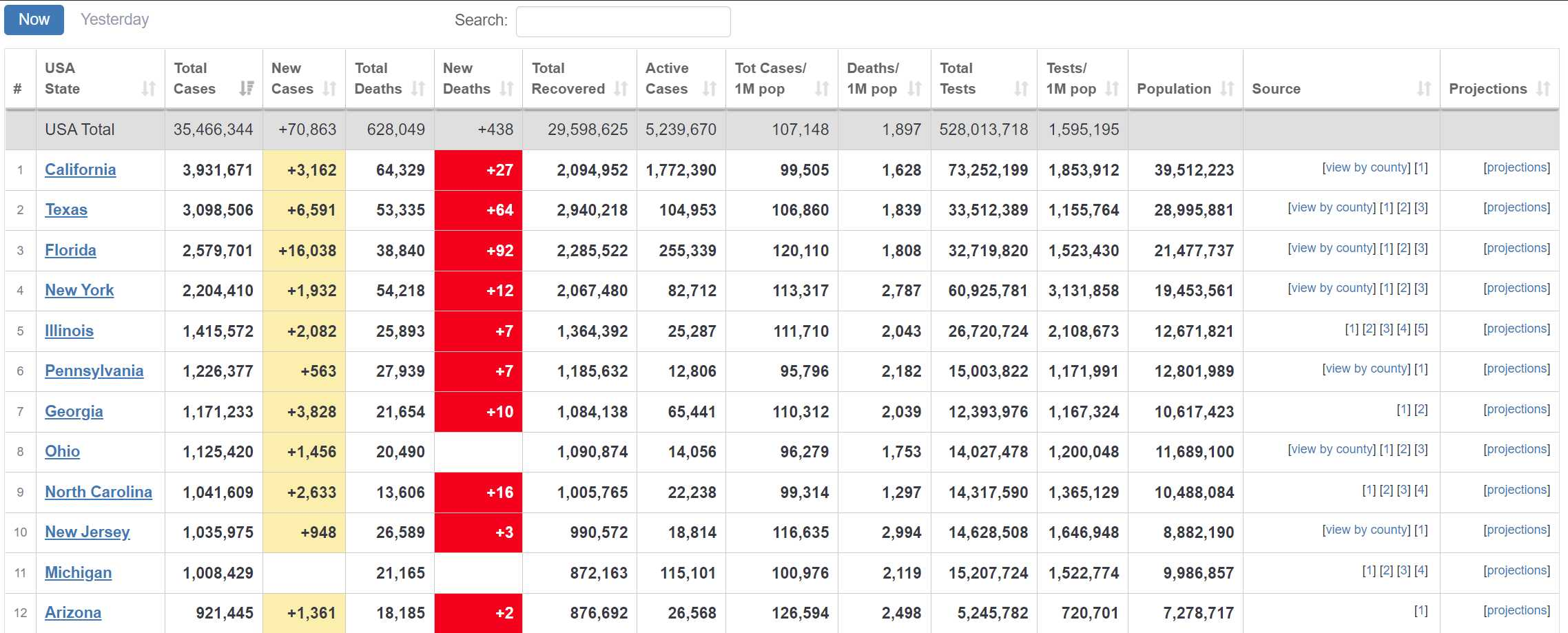View Texas data by county

[1332, 207]
